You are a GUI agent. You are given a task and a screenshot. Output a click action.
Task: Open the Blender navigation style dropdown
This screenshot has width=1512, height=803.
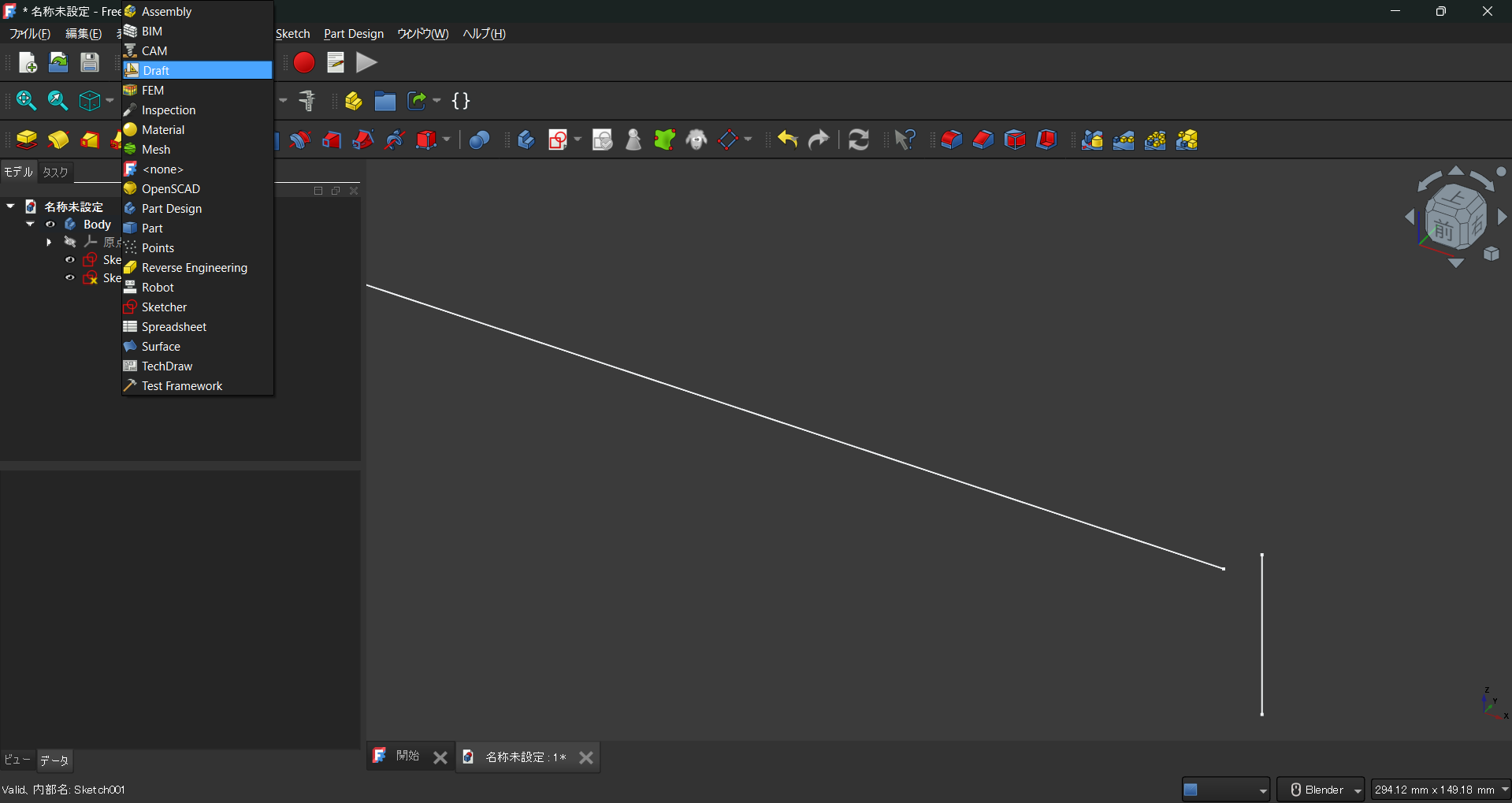[1321, 790]
